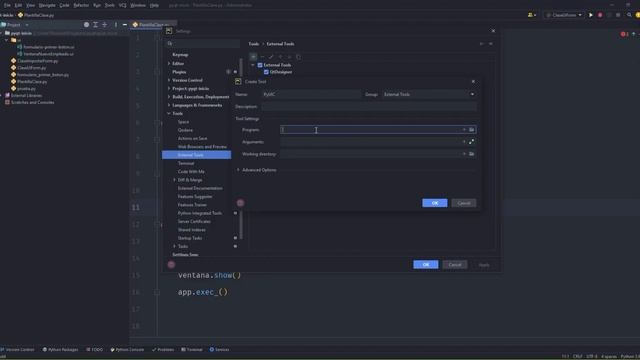
Task: Open the VCS menu
Action: coord(122,5)
